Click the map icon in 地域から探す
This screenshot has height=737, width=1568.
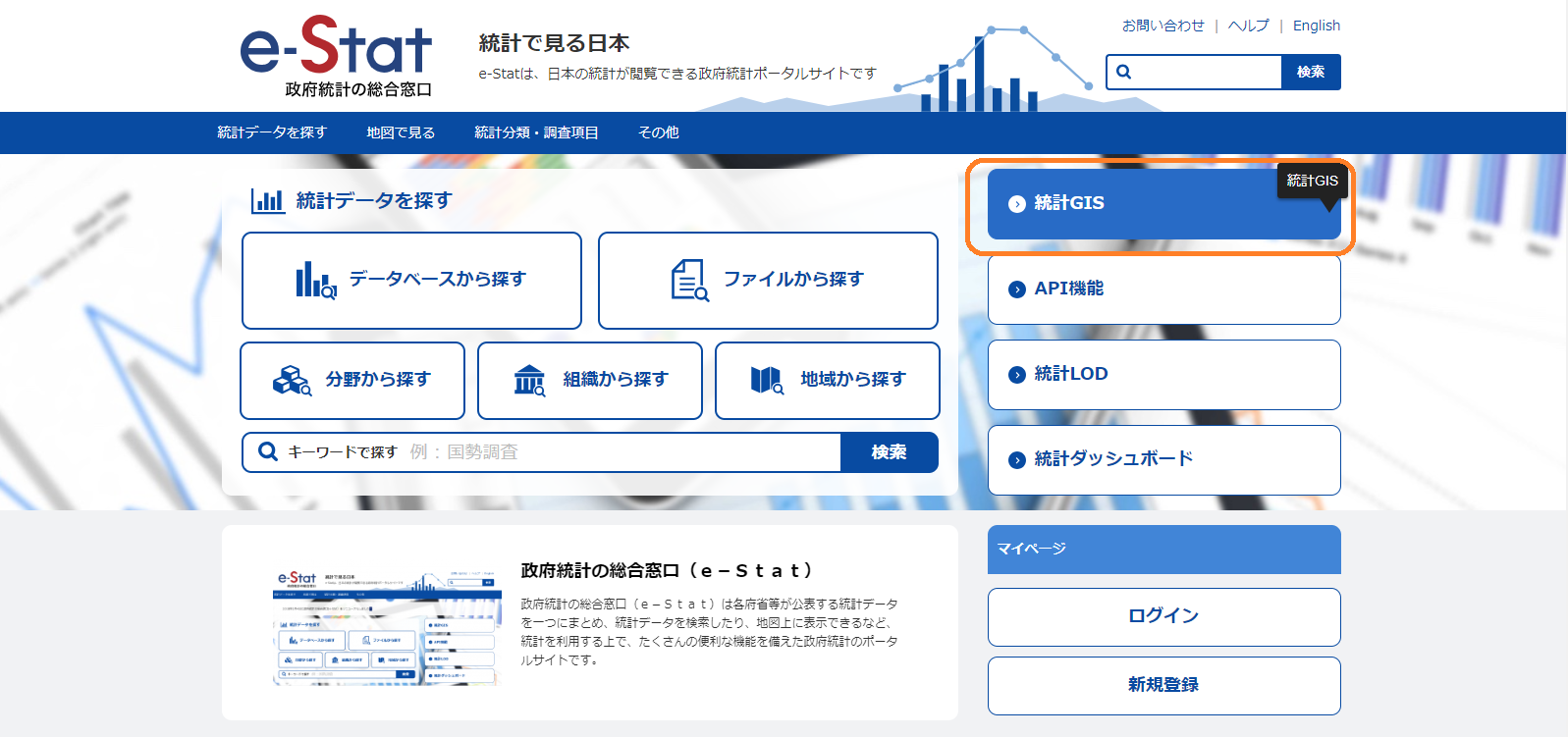[767, 381]
